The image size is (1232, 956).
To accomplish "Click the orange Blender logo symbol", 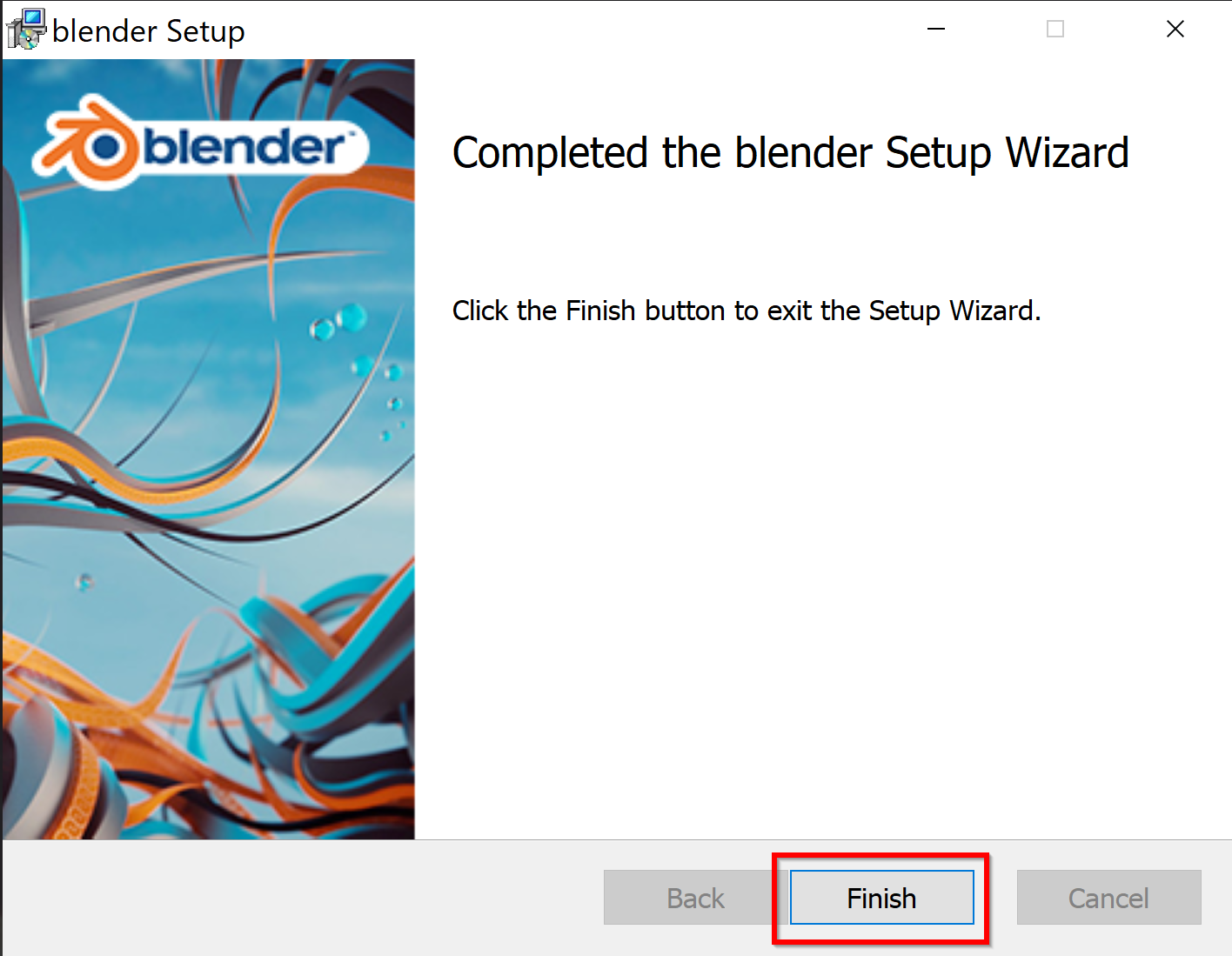I will click(87, 146).
